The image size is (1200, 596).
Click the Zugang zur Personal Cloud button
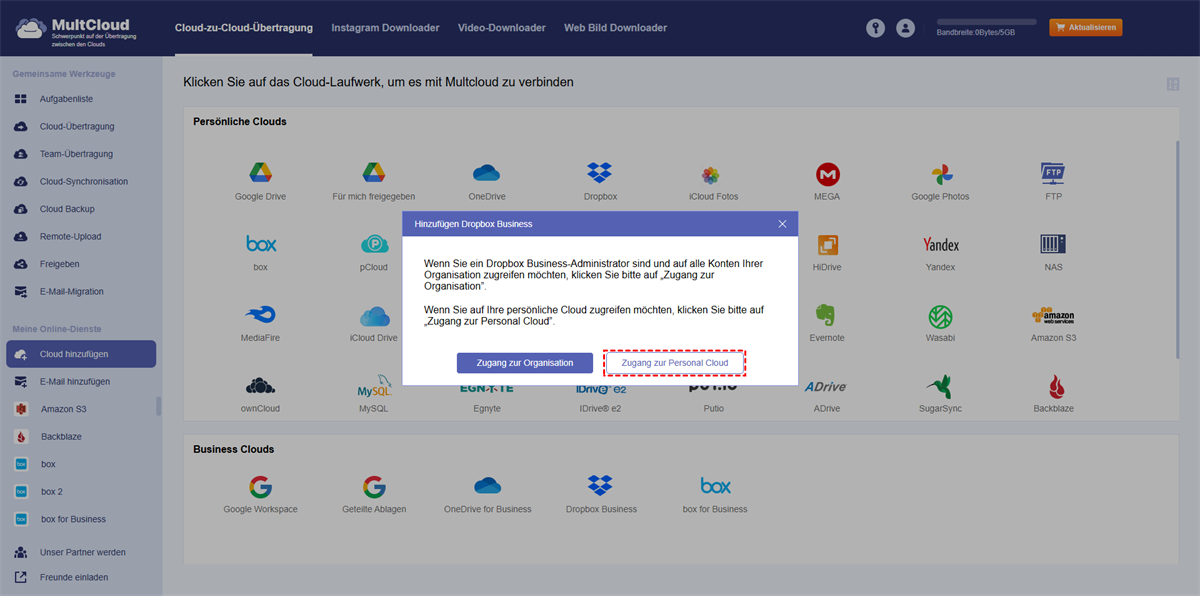pyautogui.click(x=675, y=363)
